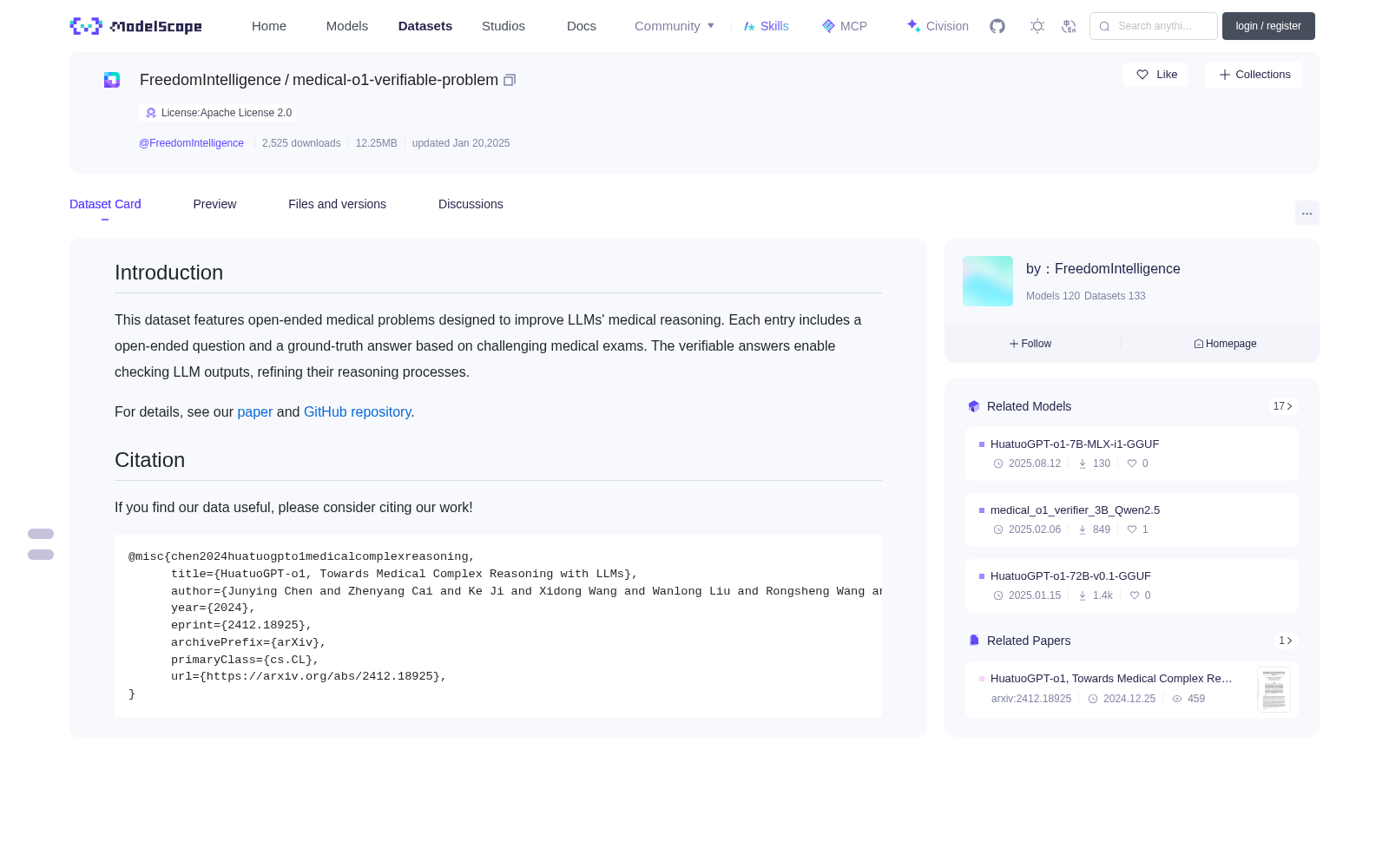Click the upper floating side pill button
This screenshot has height=868, width=1389.
[x=41, y=534]
